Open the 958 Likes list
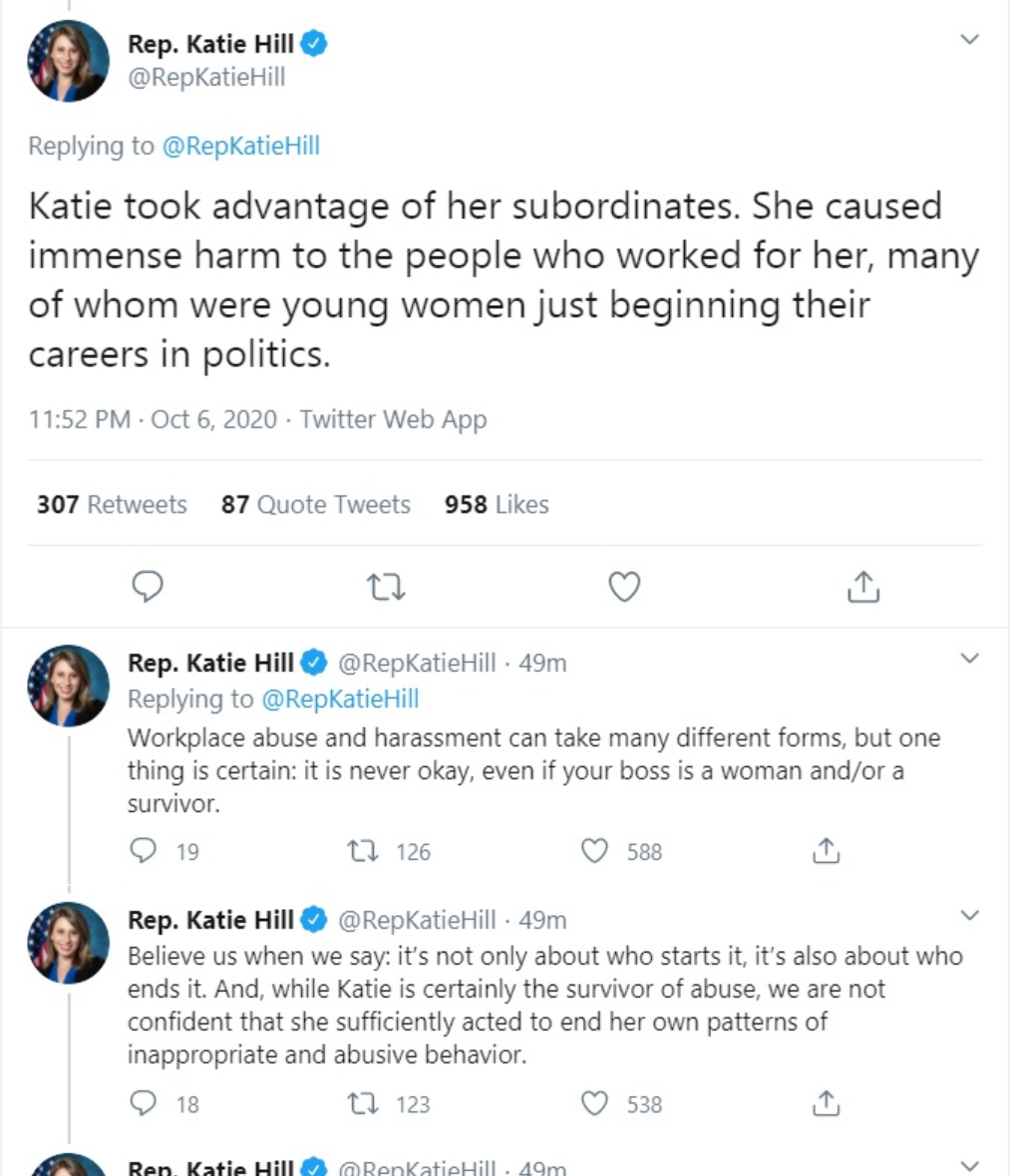This screenshot has width=1015, height=1176. [x=497, y=505]
